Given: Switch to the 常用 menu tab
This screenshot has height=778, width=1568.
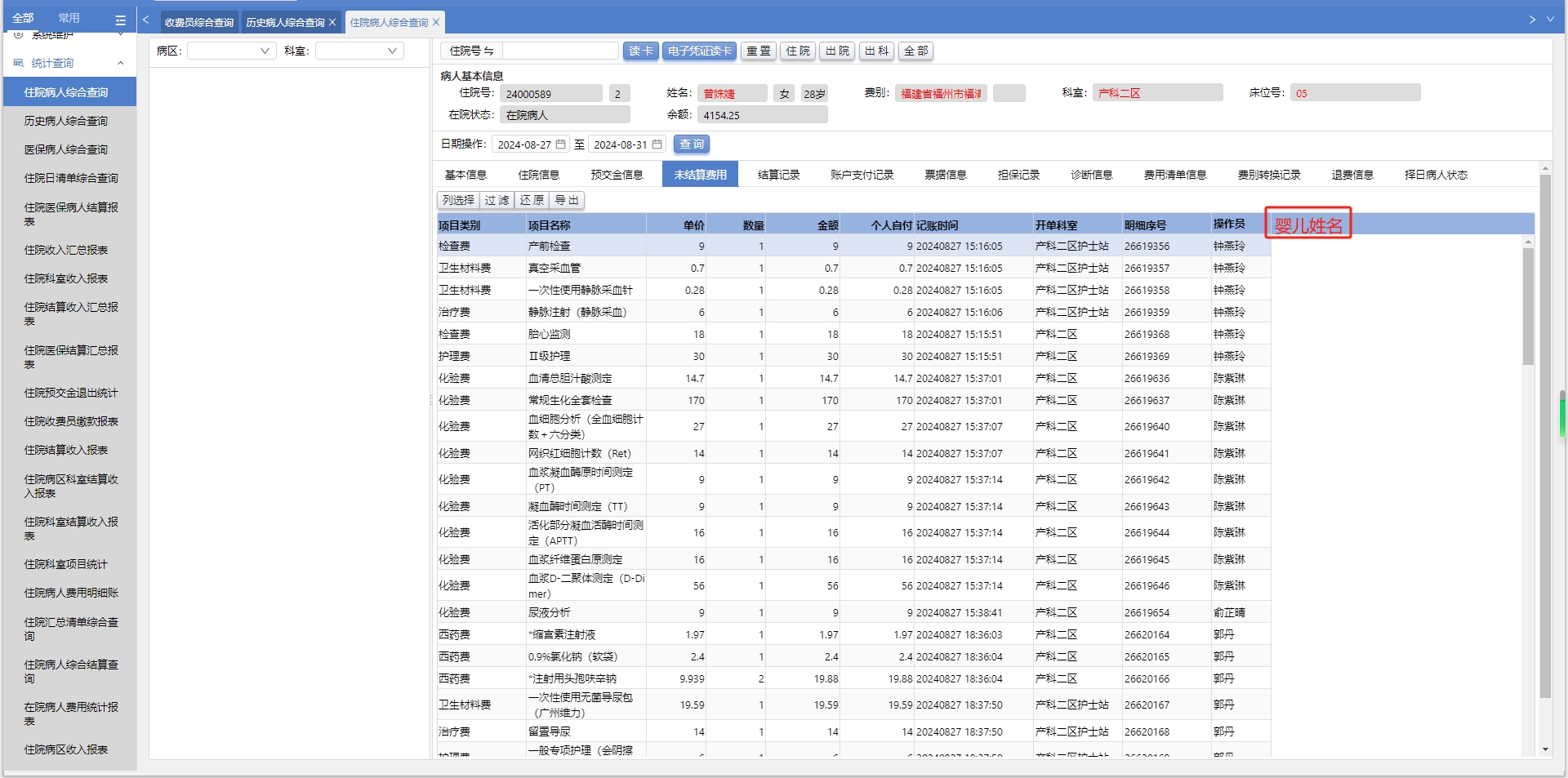Looking at the screenshot, I should click(69, 18).
